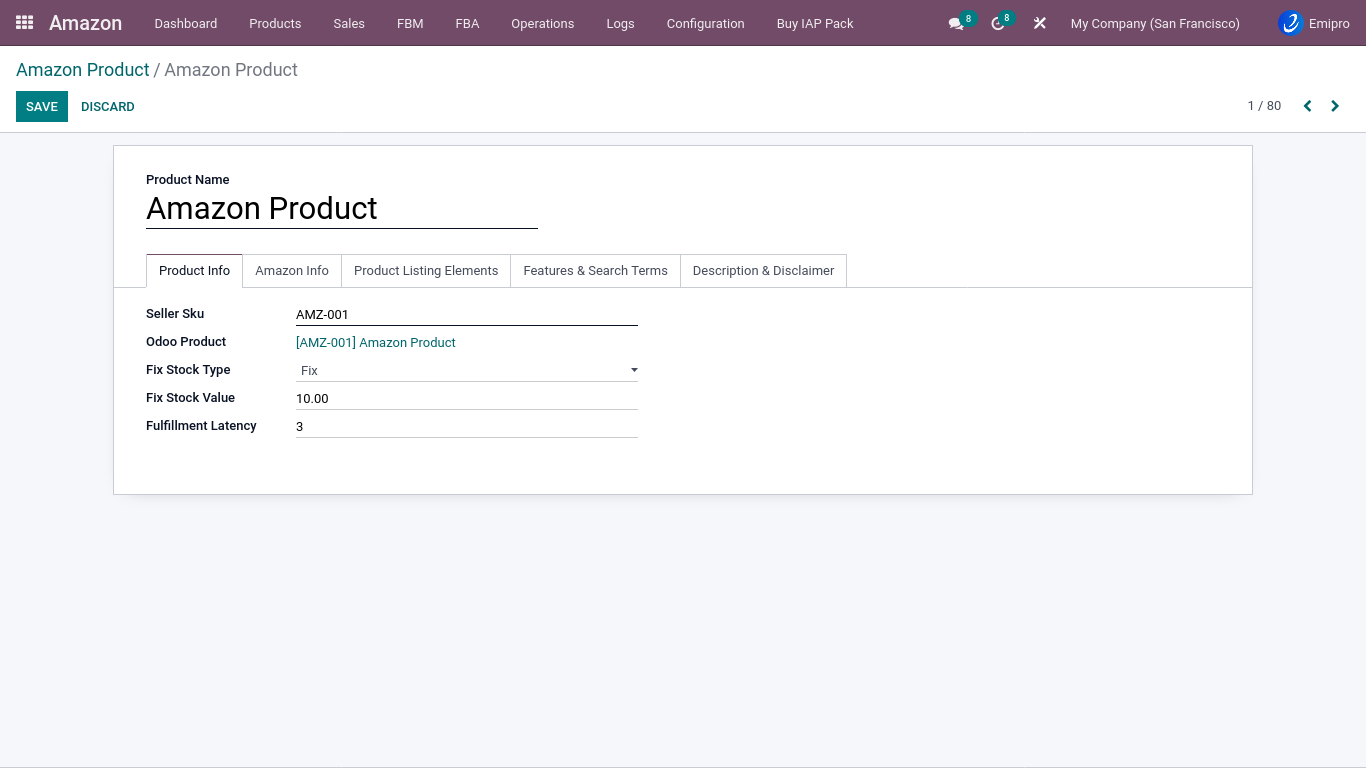Viewport: 1366px width, 768px height.
Task: Open the Configuration menu
Action: point(705,23)
